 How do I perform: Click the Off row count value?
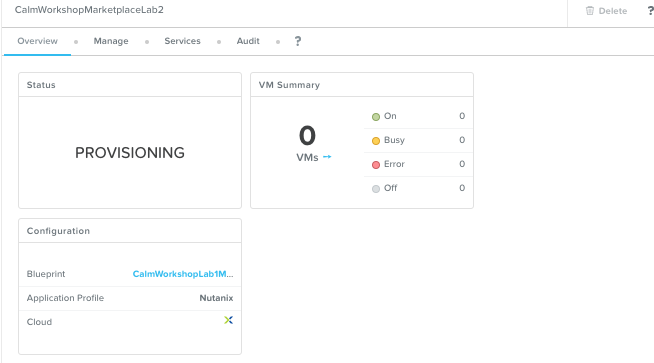click(462, 188)
